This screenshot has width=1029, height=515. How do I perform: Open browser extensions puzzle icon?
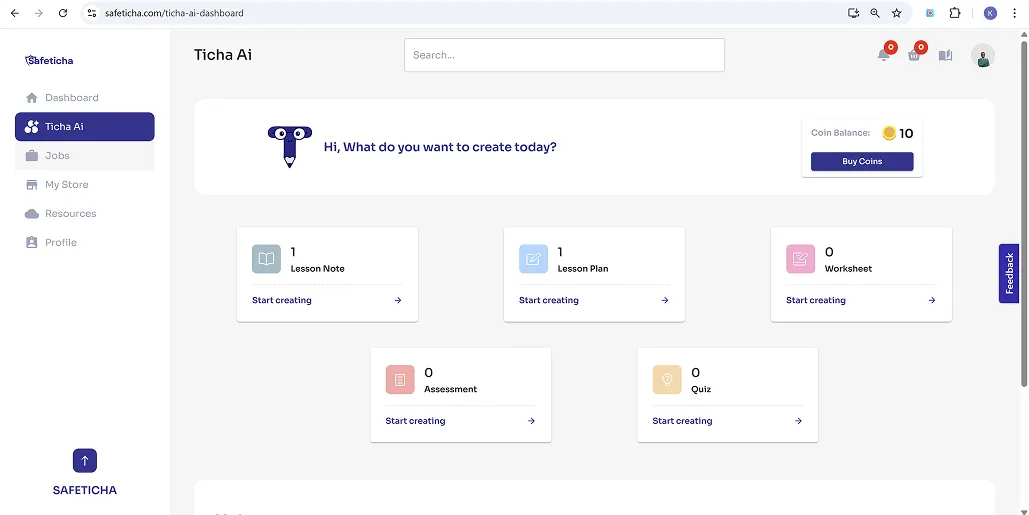coord(955,13)
